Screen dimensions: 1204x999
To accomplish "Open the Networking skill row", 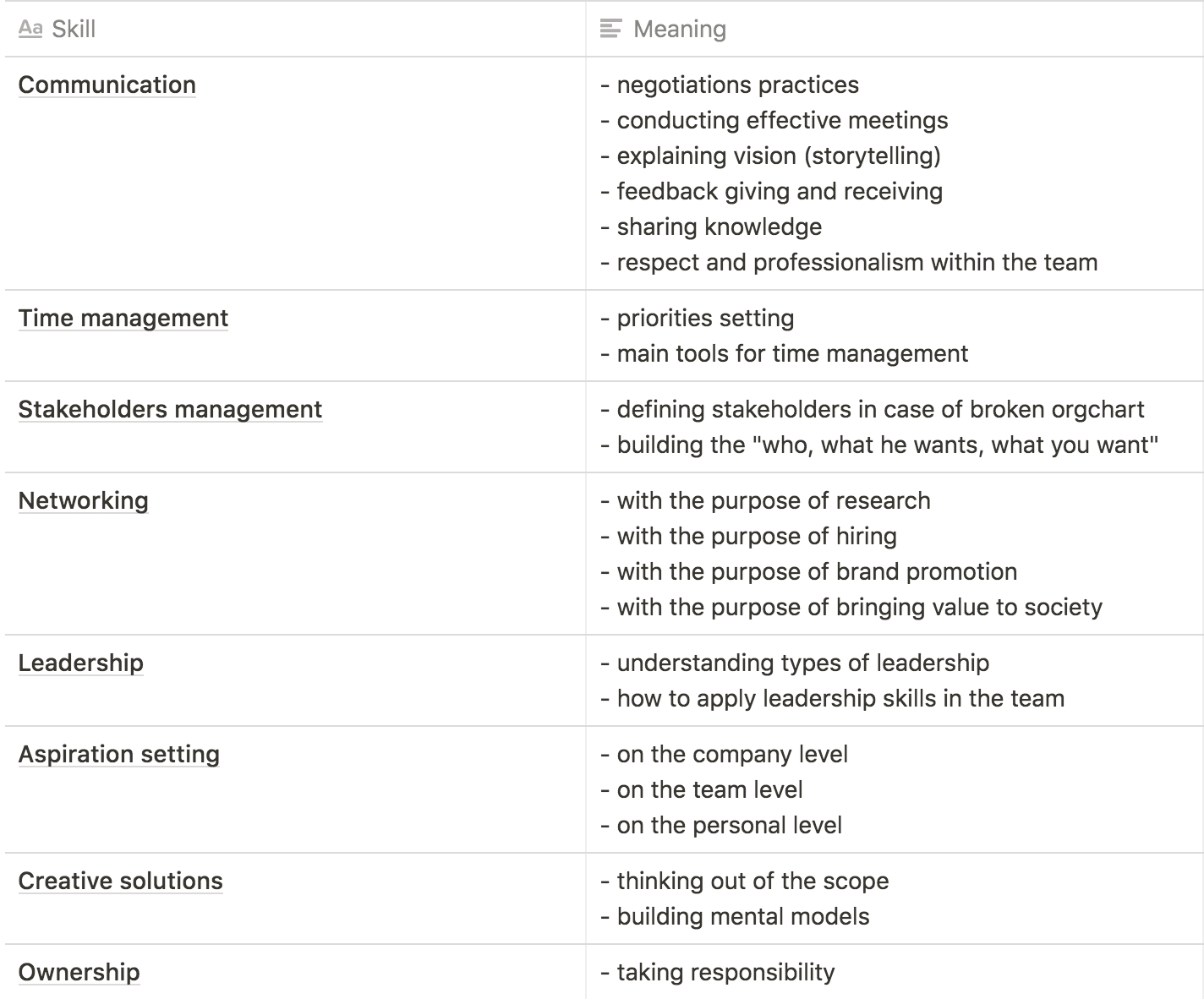I will (83, 500).
